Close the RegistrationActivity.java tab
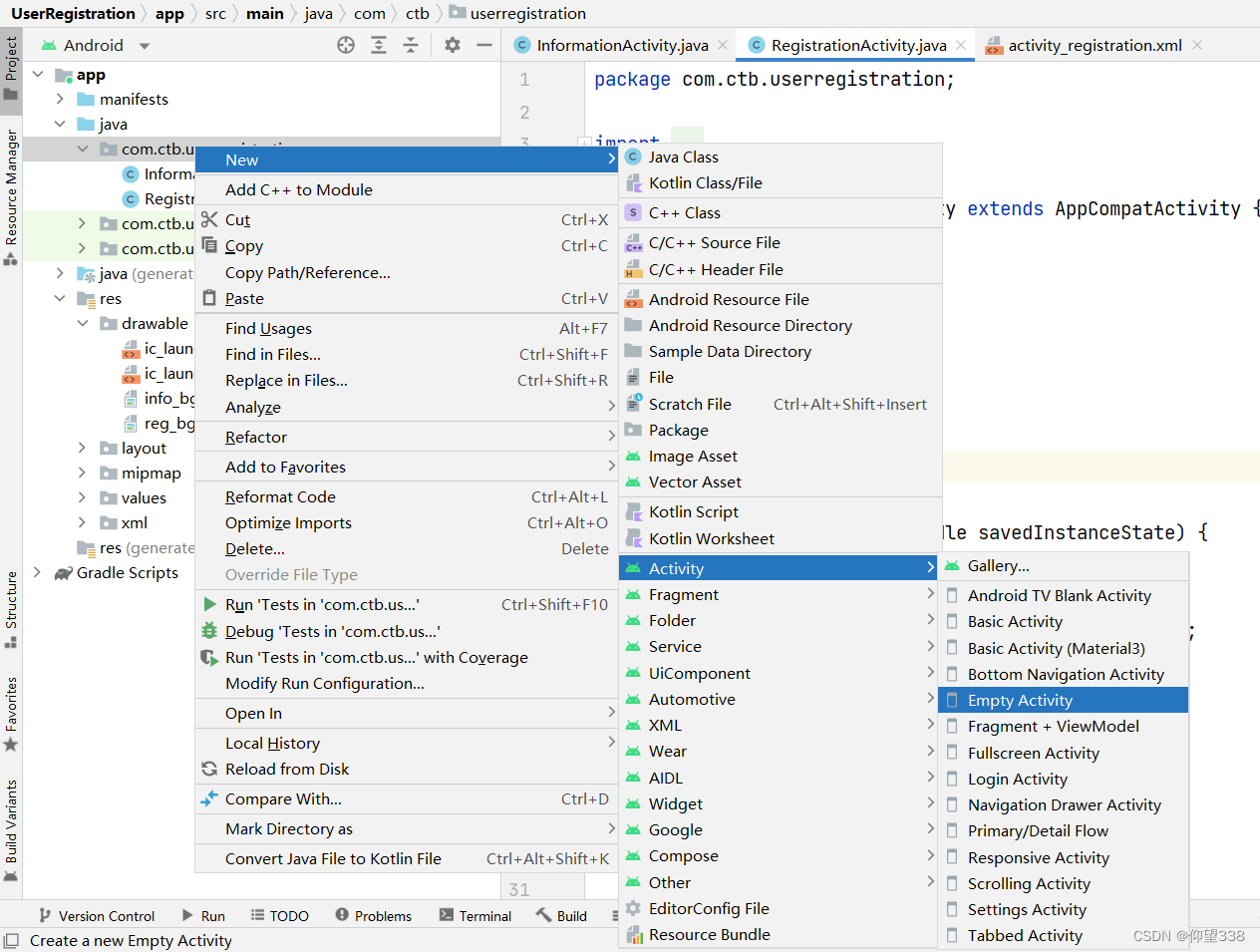 point(961,45)
